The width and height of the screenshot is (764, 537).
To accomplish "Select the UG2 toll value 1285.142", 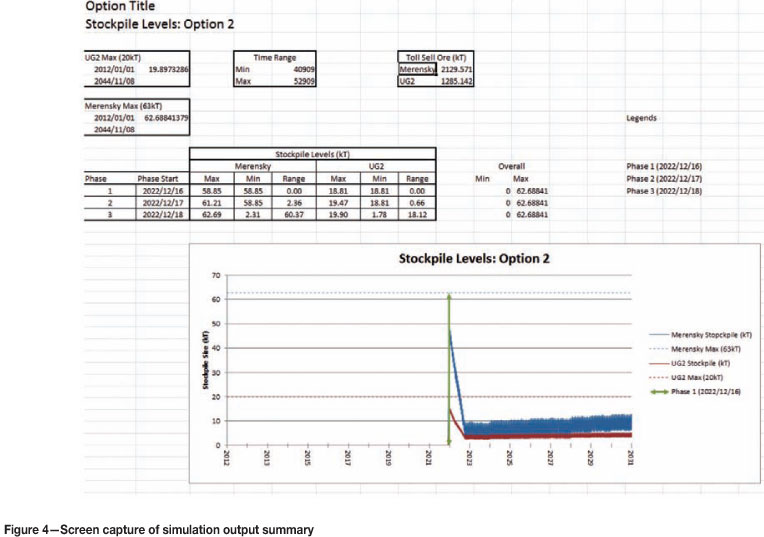I will coord(456,82).
